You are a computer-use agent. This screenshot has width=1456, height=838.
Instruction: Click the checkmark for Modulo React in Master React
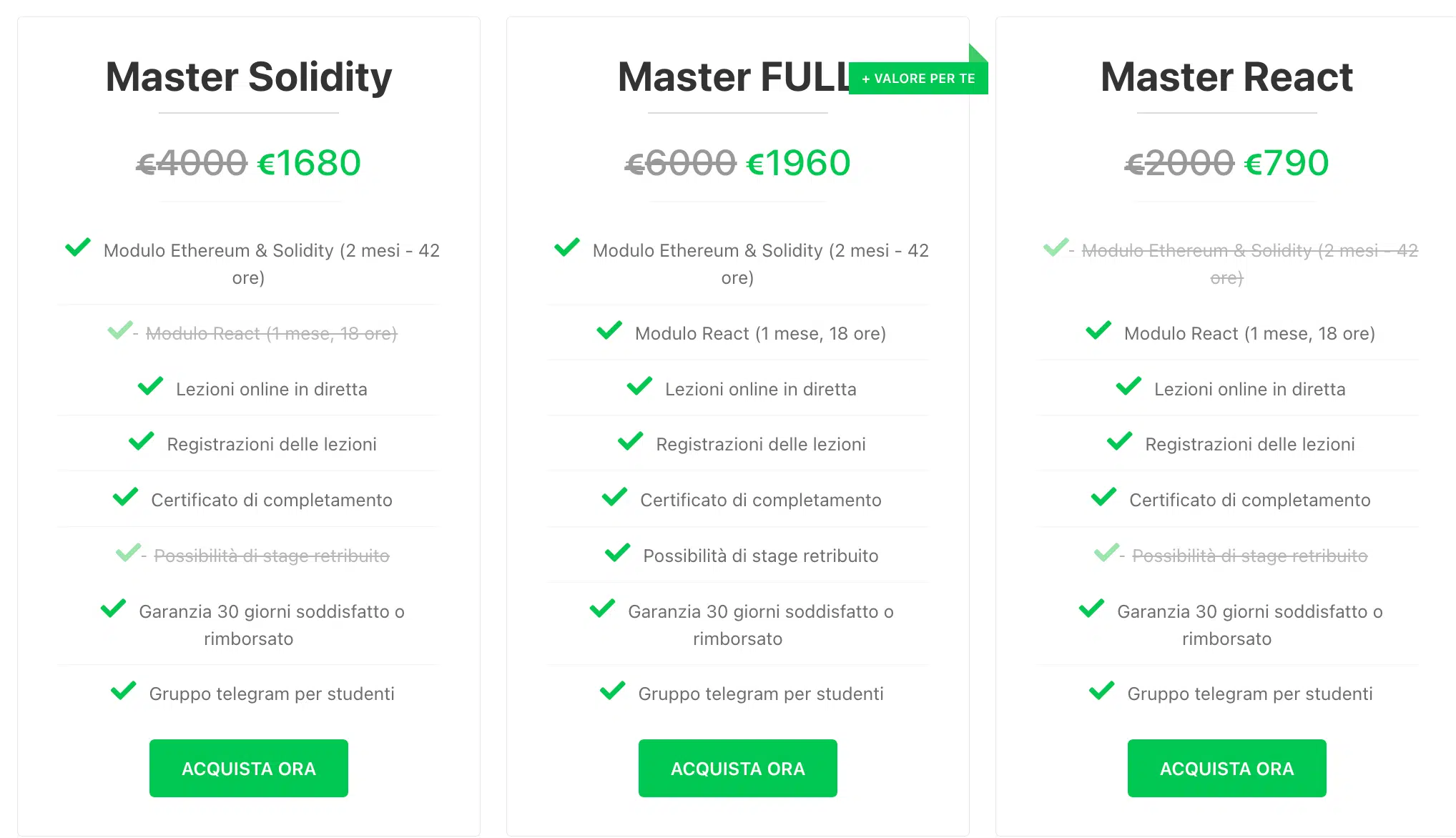pos(1098,330)
